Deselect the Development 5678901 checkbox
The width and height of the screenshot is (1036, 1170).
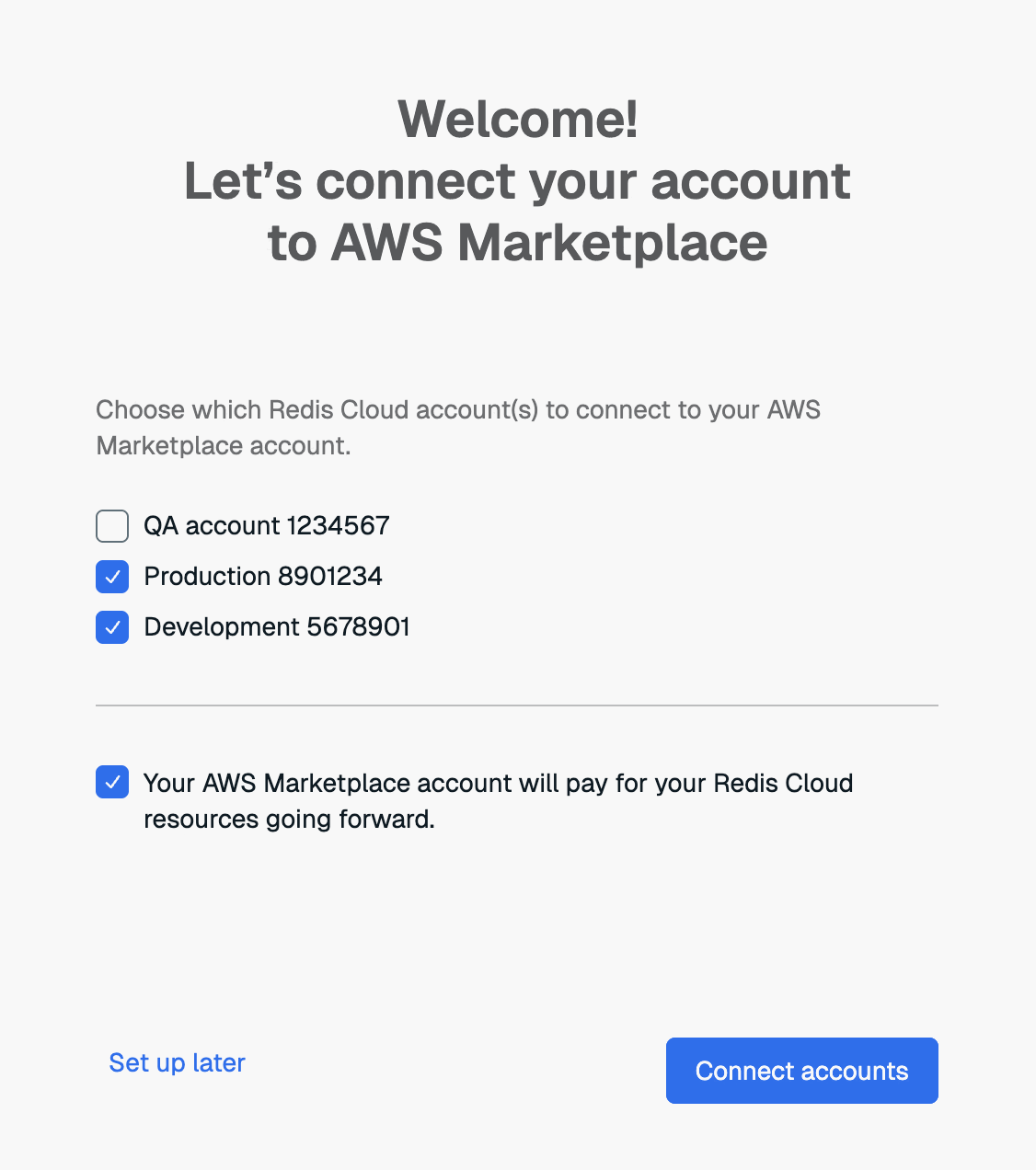point(112,627)
